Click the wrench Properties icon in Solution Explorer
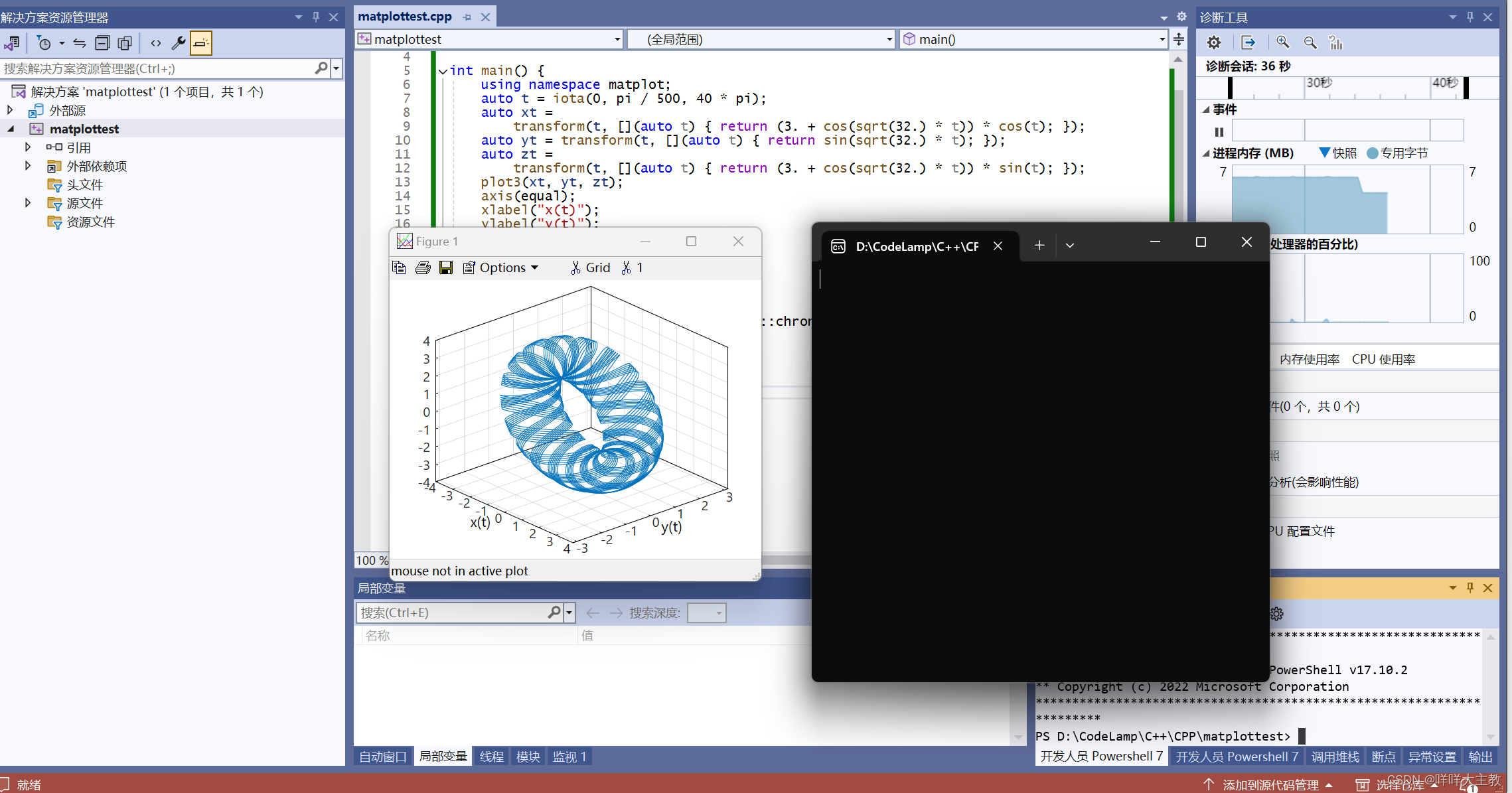This screenshot has height=793, width=1512. 179,43
